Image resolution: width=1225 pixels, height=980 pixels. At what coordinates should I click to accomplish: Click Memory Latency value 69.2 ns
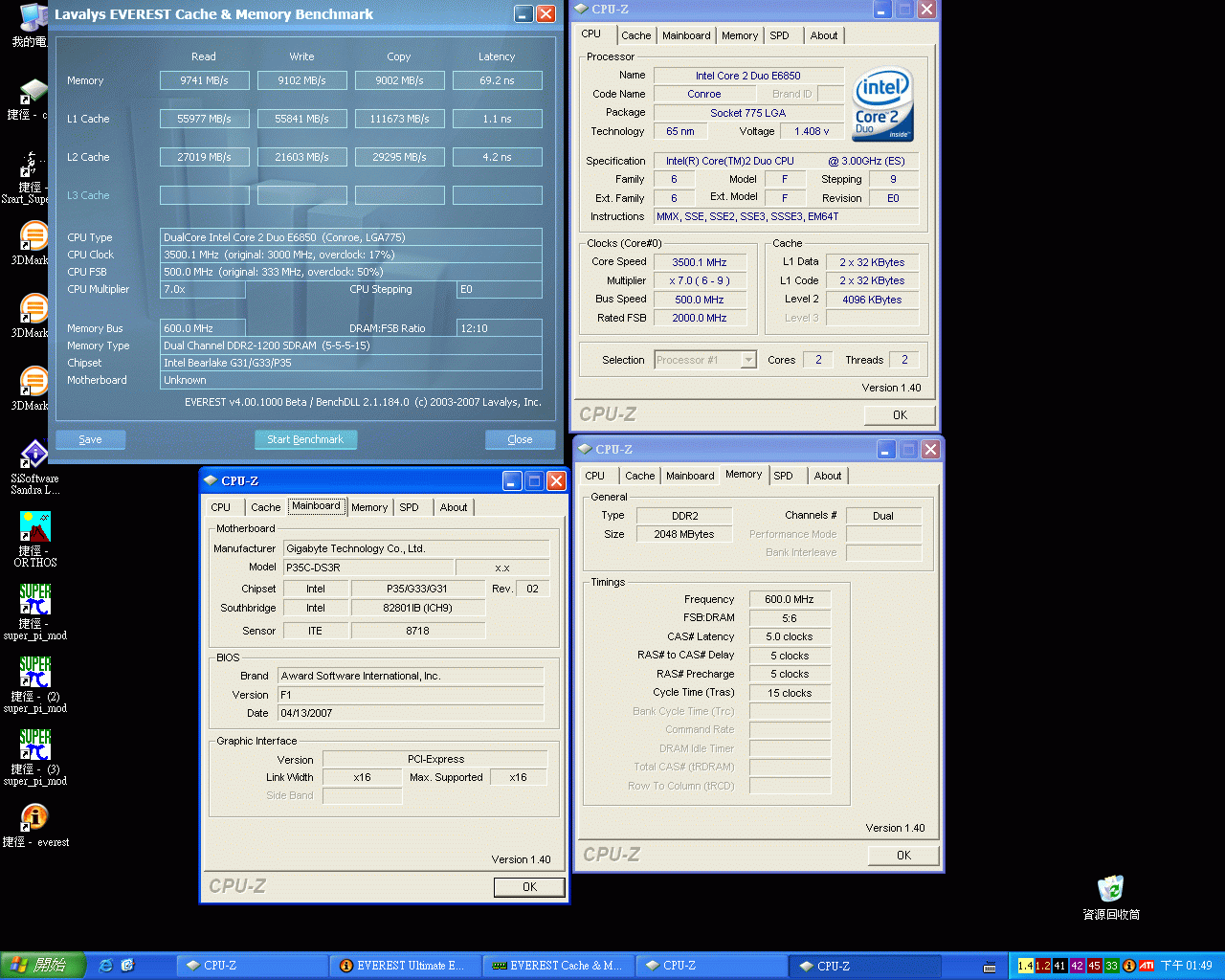498,80
